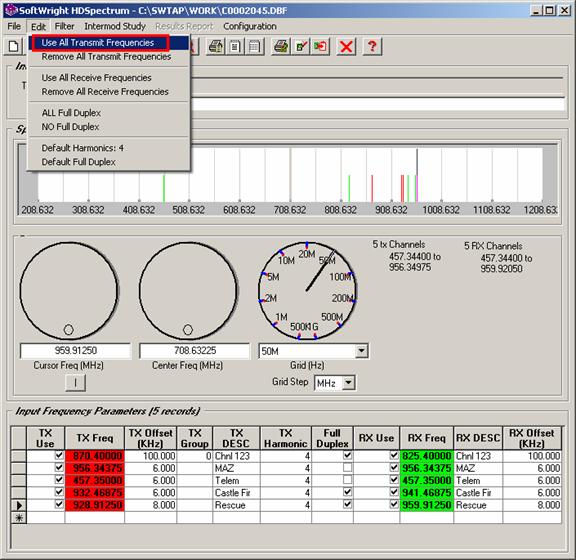Viewport: 576px width, 560px height.
Task: Click the green RX Freq cell 941.46875
Action: (426, 493)
